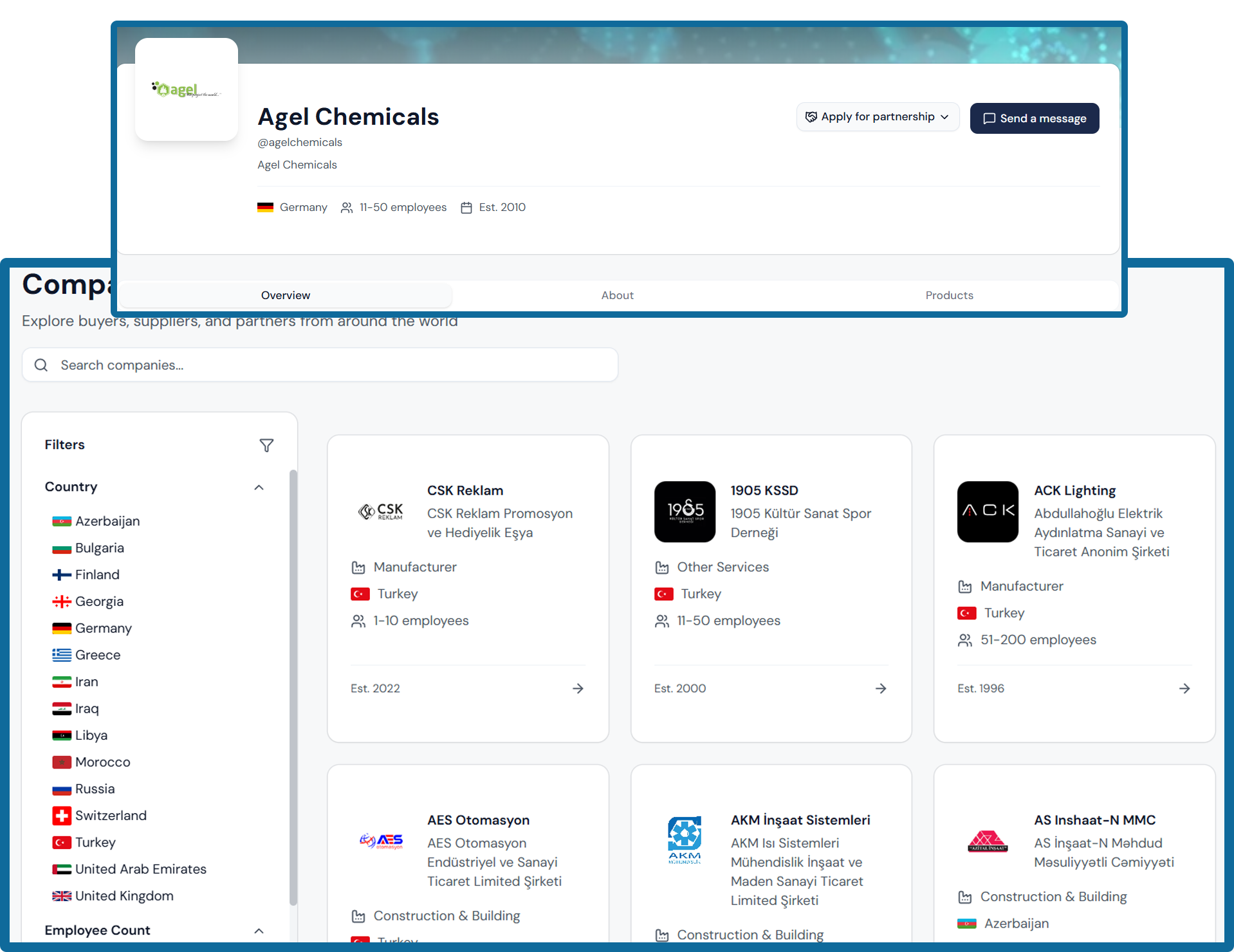This screenshot has width=1234, height=952.
Task: Switch to the Products tab
Action: tap(949, 295)
